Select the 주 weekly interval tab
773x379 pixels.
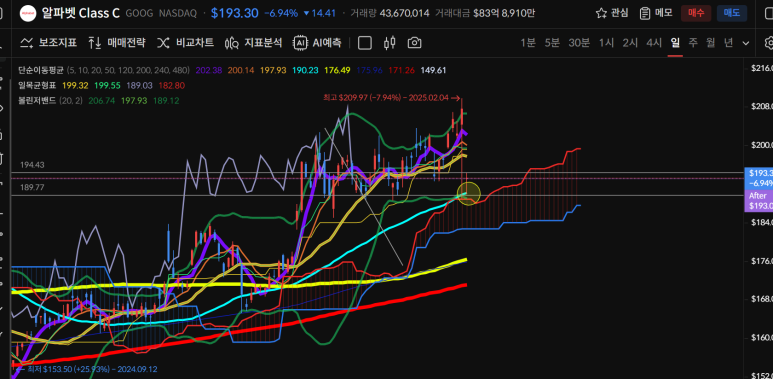point(693,43)
